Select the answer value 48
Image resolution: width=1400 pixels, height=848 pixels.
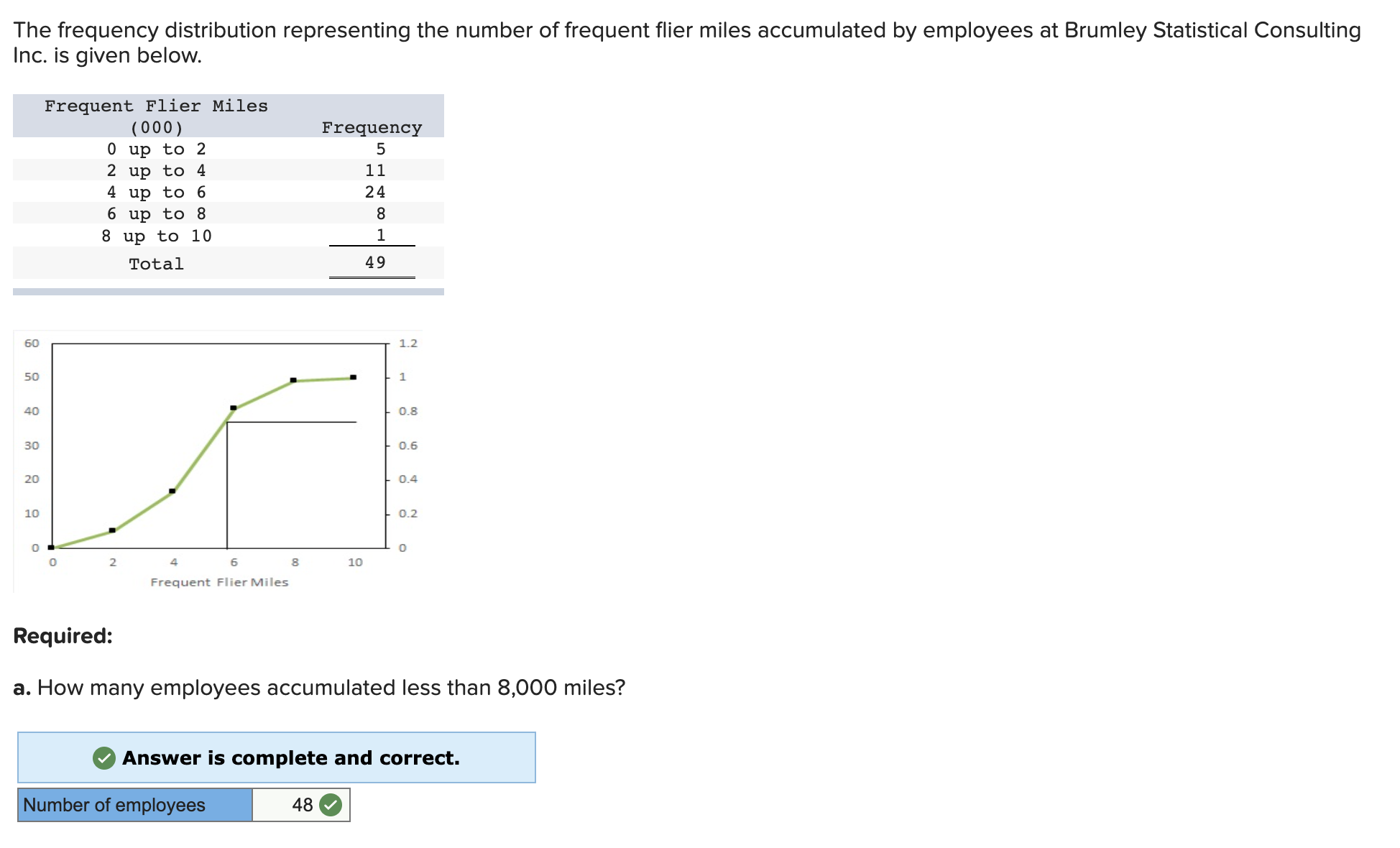(302, 805)
